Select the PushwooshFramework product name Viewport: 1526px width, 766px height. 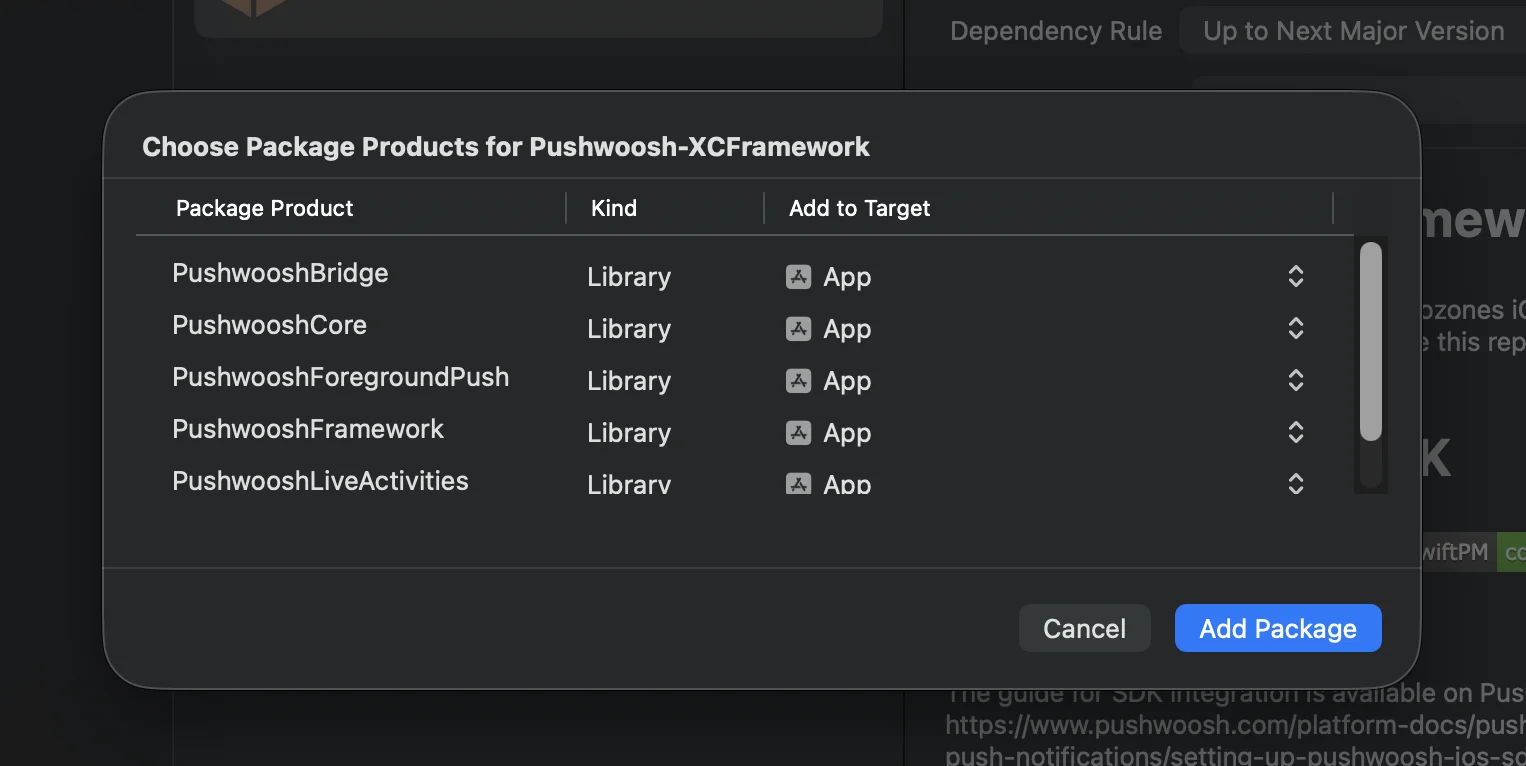point(308,430)
